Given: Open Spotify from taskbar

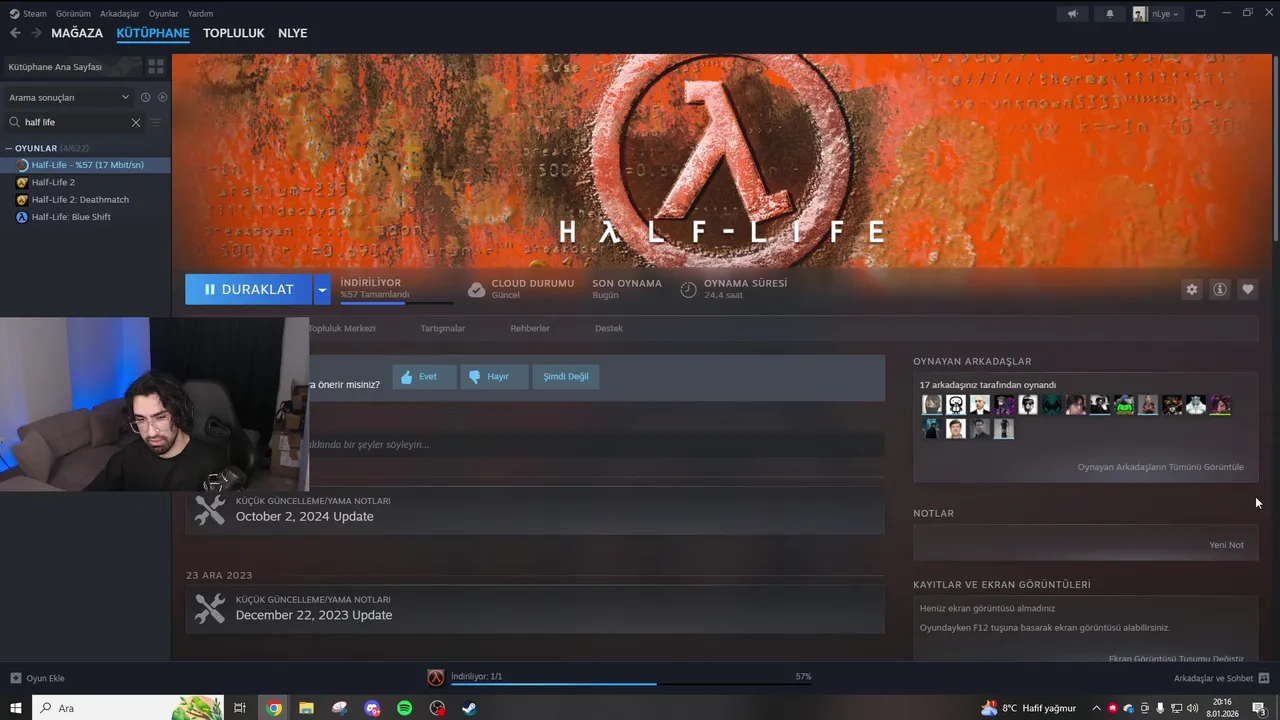Looking at the screenshot, I should [404, 708].
